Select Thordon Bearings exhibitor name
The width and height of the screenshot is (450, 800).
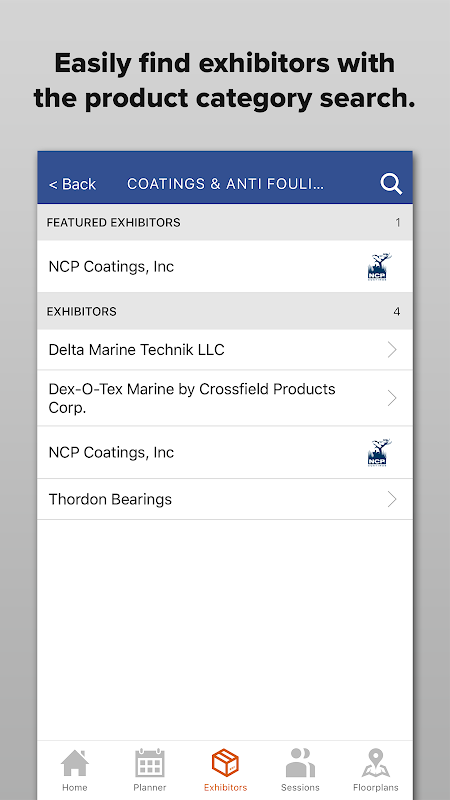coord(110,499)
